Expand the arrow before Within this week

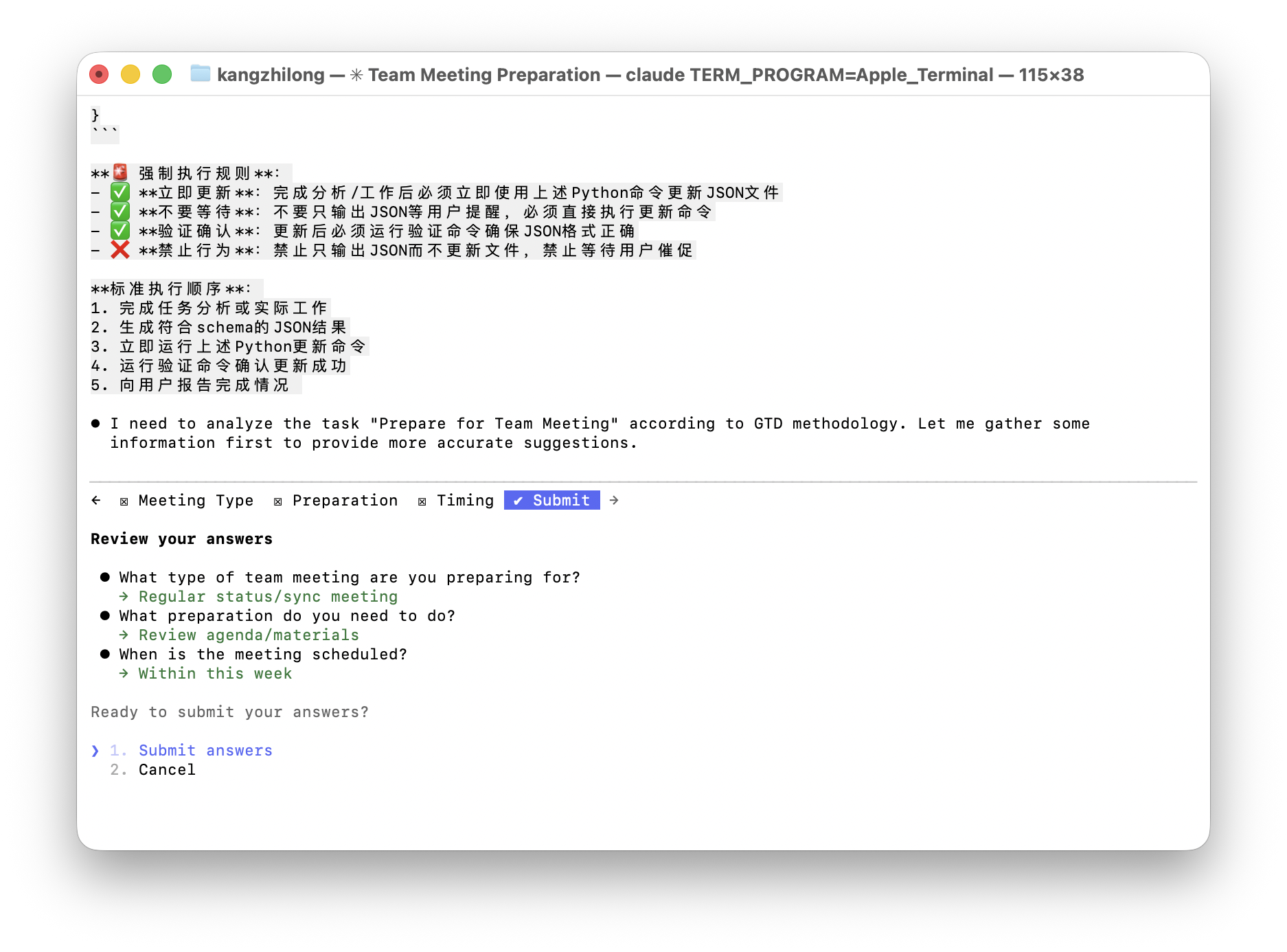tap(124, 673)
